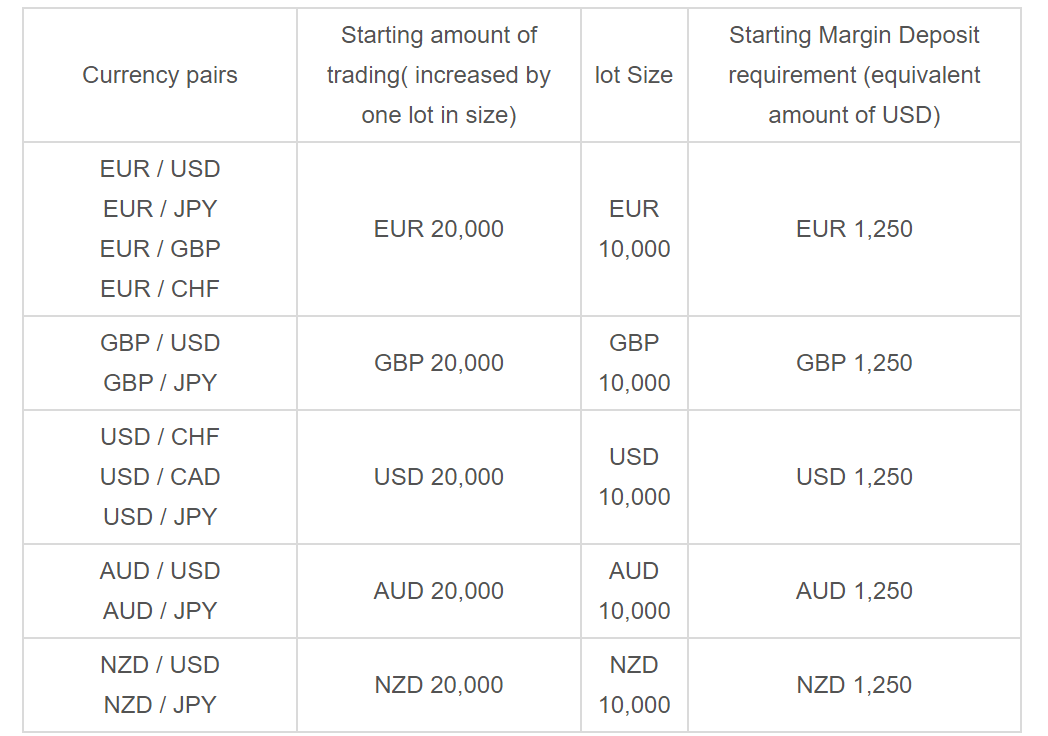Click the Starting amount of trading header
Image resolution: width=1048 pixels, height=736 pixels.
[x=438, y=75]
